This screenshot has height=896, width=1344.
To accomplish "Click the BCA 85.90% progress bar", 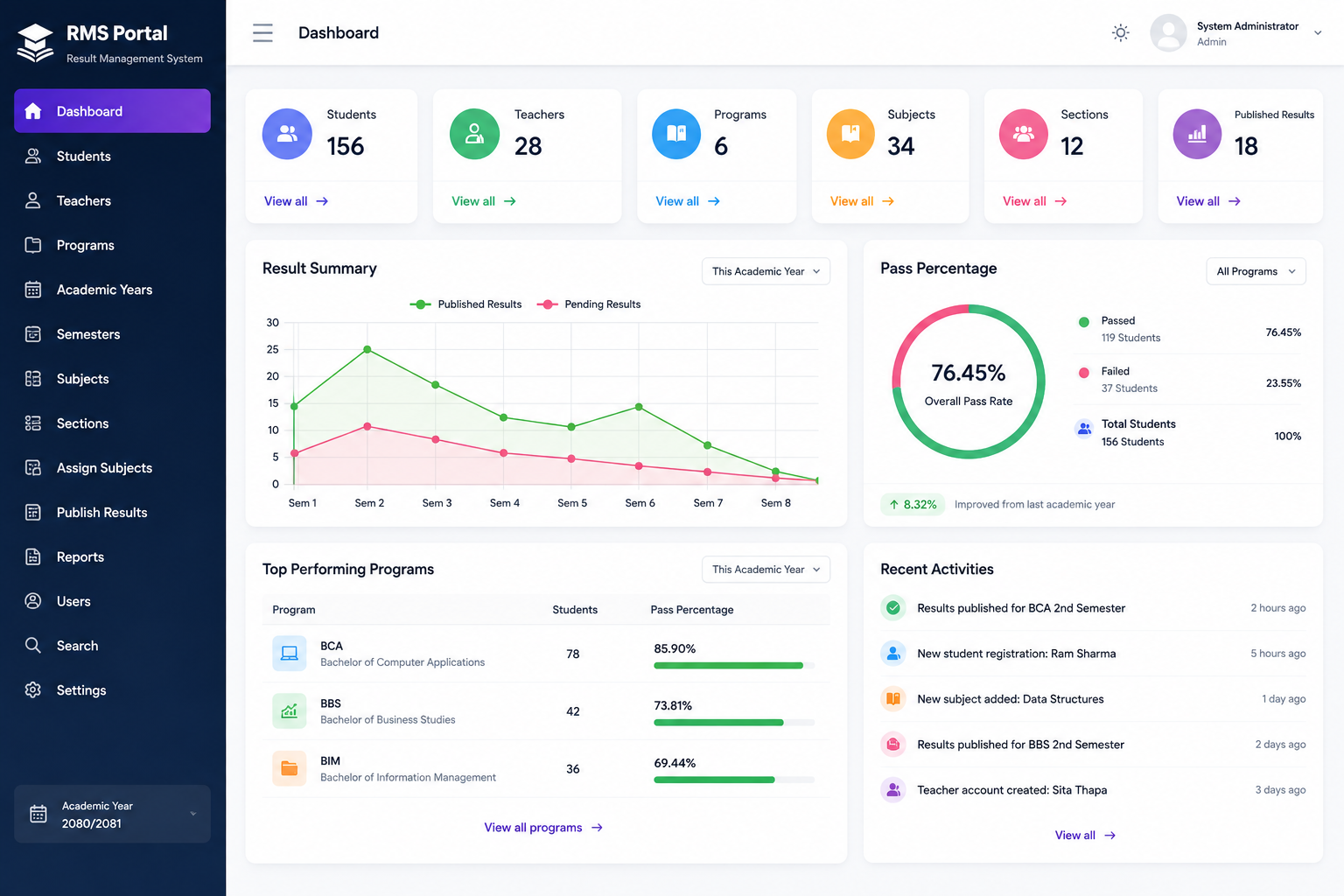I will [x=734, y=666].
